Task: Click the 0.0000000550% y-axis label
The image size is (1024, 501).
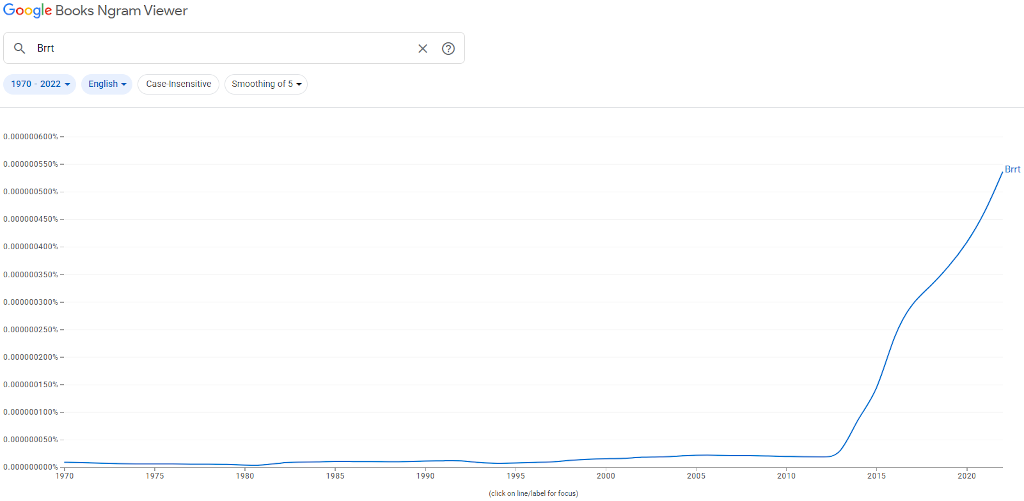Action: coord(30,164)
